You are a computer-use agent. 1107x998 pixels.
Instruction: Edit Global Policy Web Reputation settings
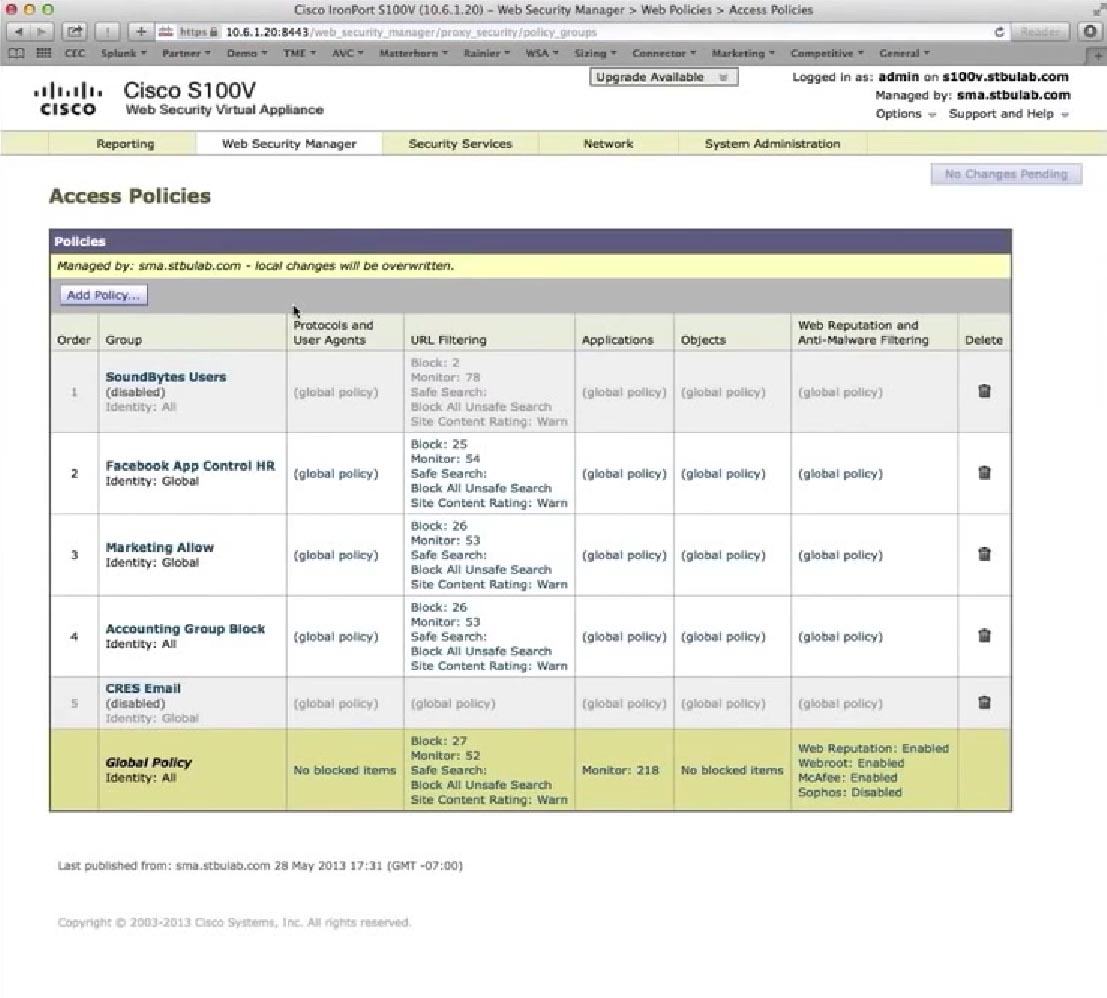point(873,770)
